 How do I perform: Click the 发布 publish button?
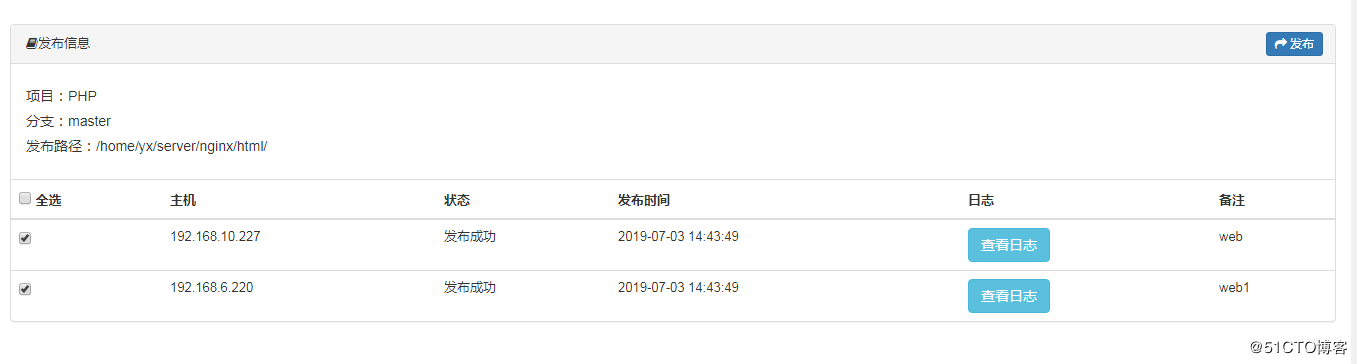pos(1294,44)
